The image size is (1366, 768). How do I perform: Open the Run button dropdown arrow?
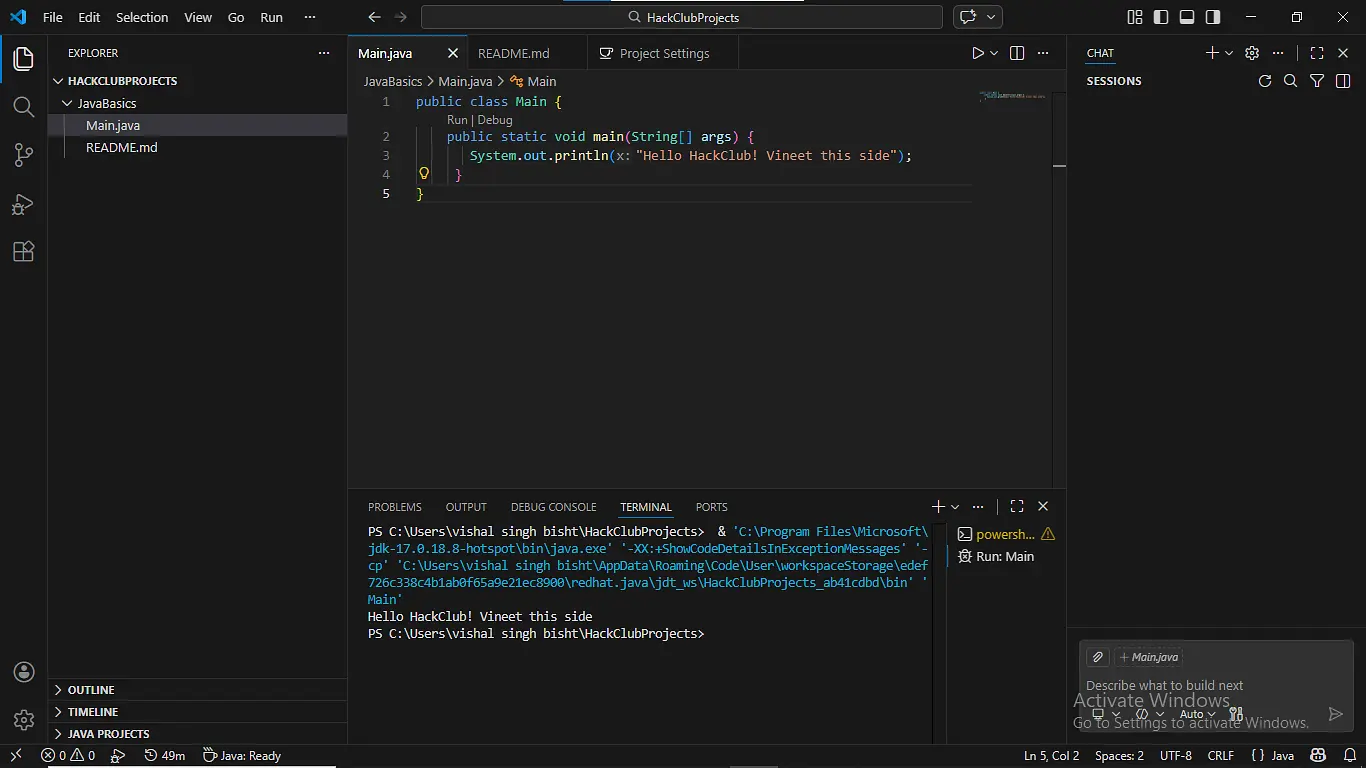(991, 53)
